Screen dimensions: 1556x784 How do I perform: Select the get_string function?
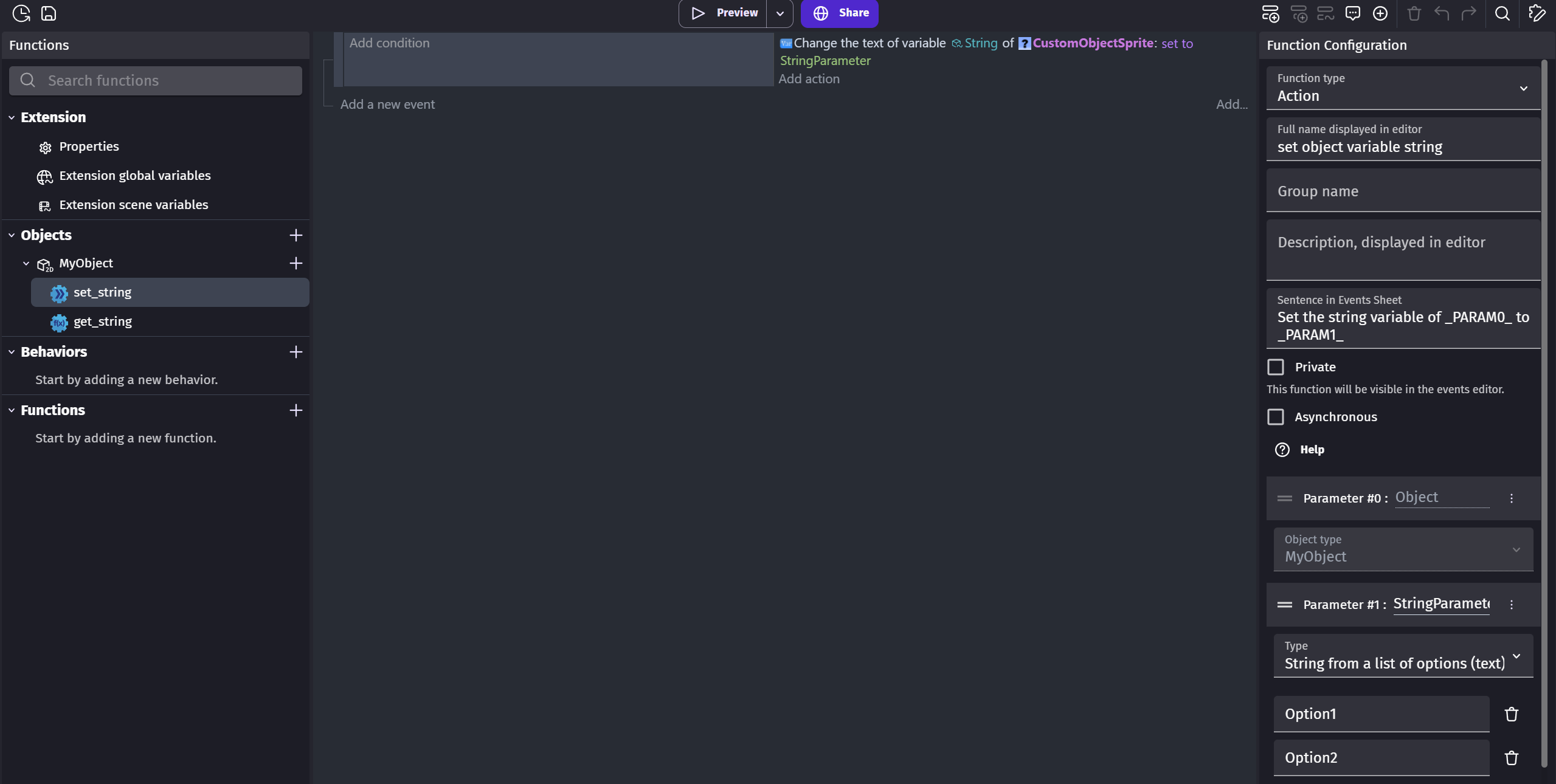[x=102, y=322]
